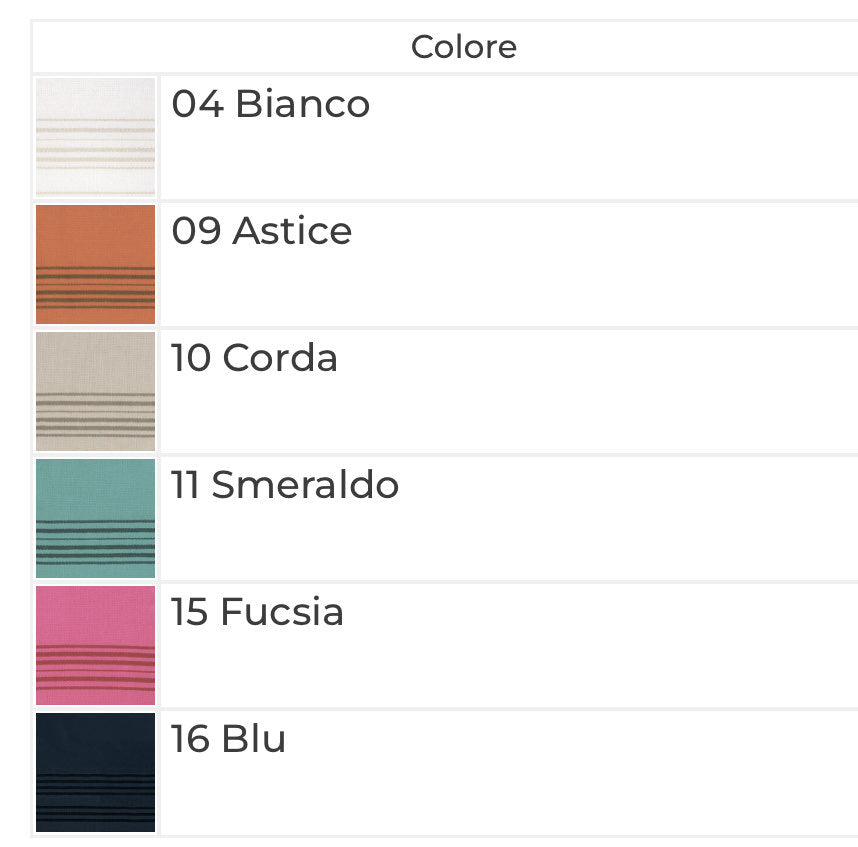Select the "10 Corda" text label
This screenshot has width=858, height=847.
(255, 358)
